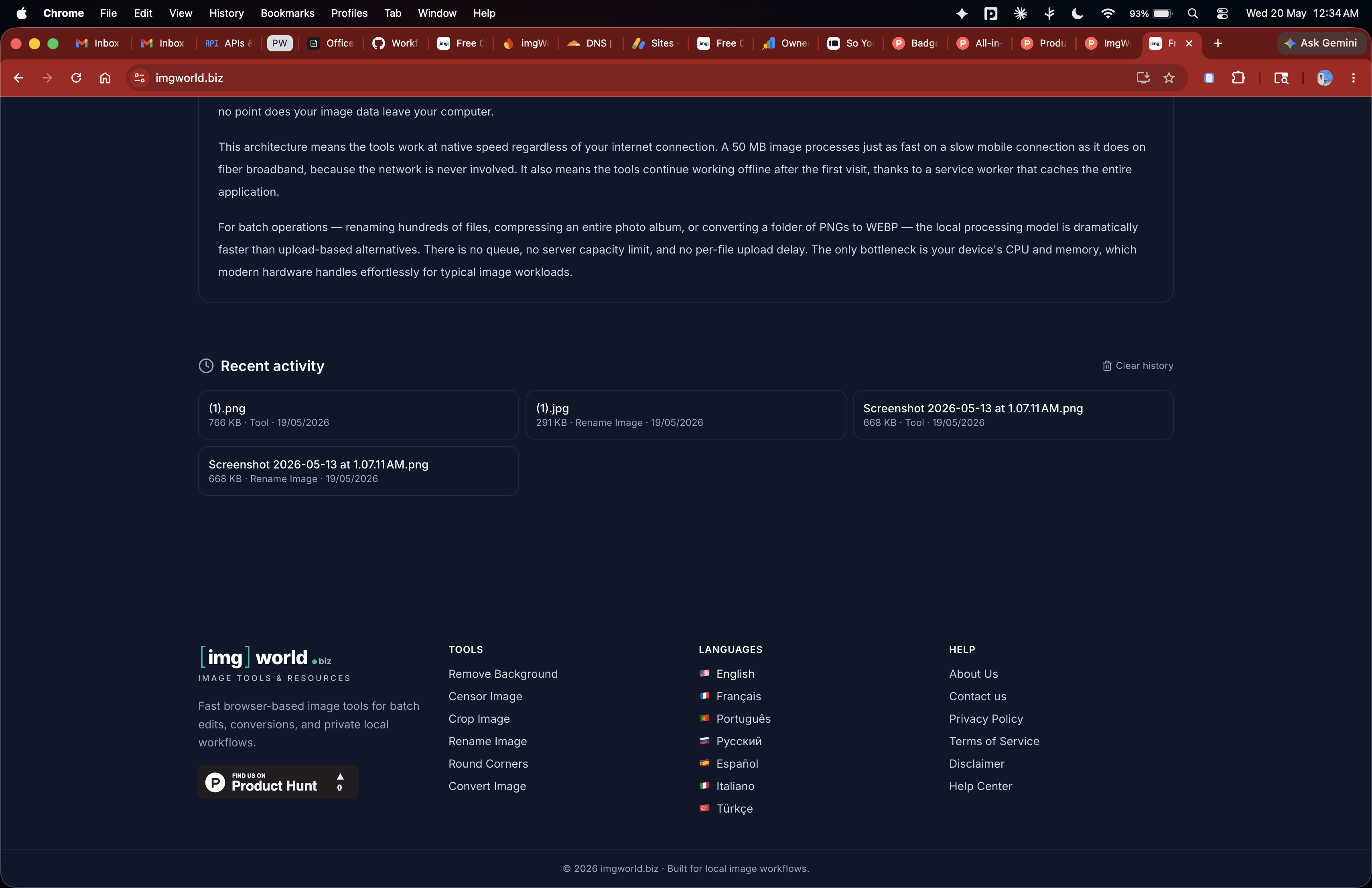Image resolution: width=1372 pixels, height=888 pixels.
Task: Open the Round Corners tool link
Action: pyautogui.click(x=488, y=764)
